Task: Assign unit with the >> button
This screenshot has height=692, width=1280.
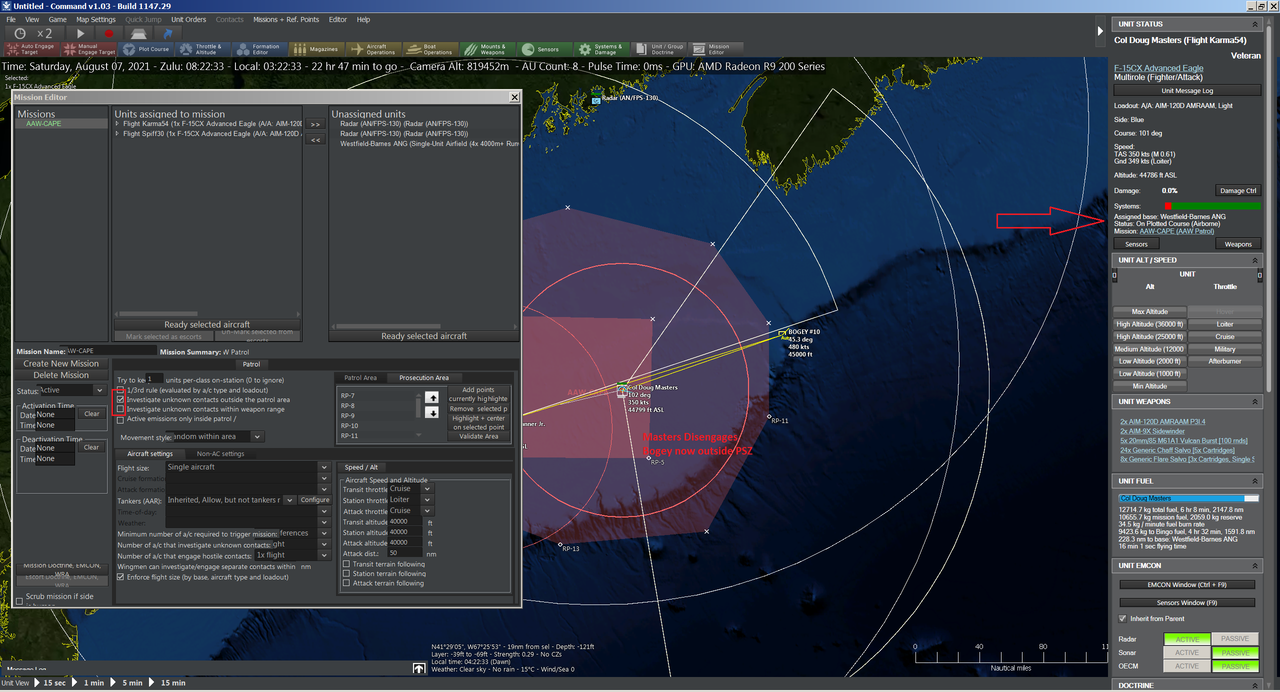Action: tap(315, 125)
